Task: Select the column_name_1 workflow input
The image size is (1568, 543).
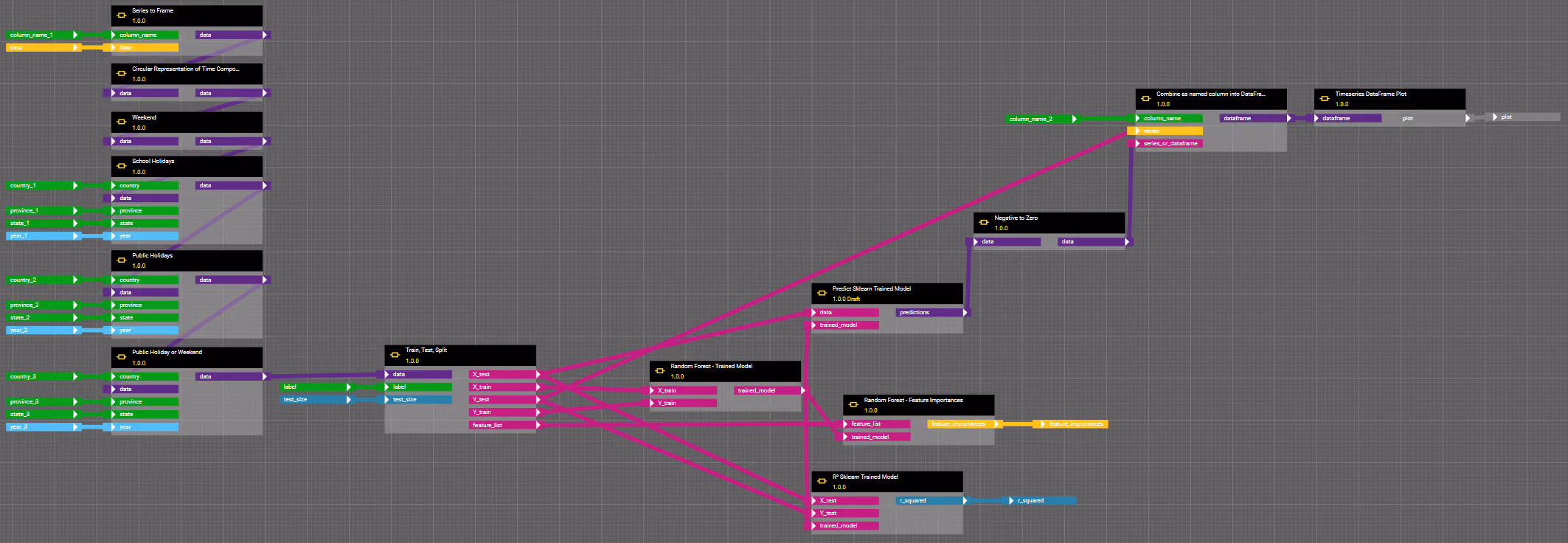Action: point(42,35)
